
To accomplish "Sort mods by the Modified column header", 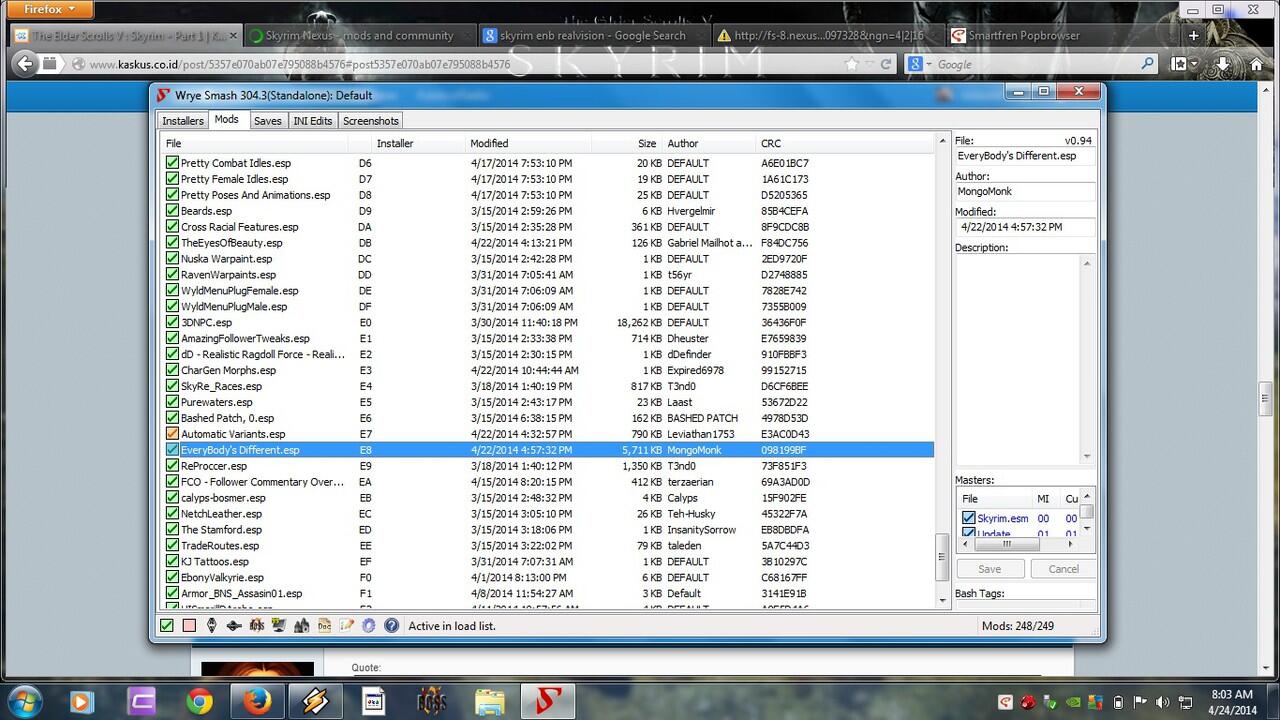I will [x=528, y=143].
